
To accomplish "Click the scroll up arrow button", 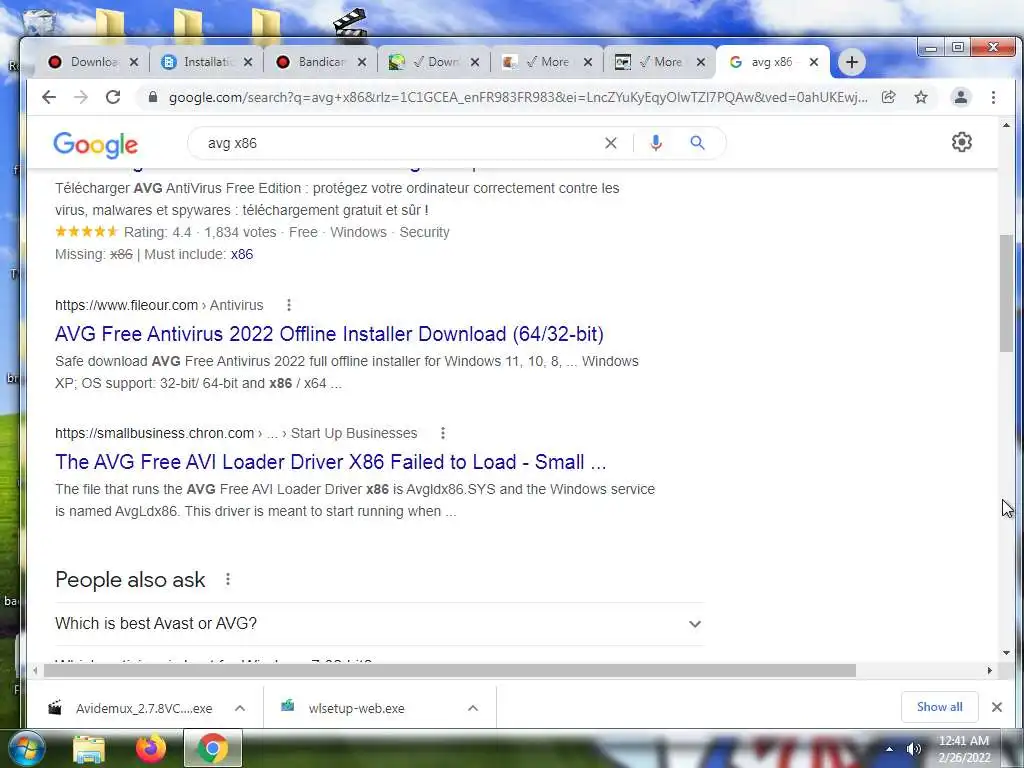I will 1006,125.
